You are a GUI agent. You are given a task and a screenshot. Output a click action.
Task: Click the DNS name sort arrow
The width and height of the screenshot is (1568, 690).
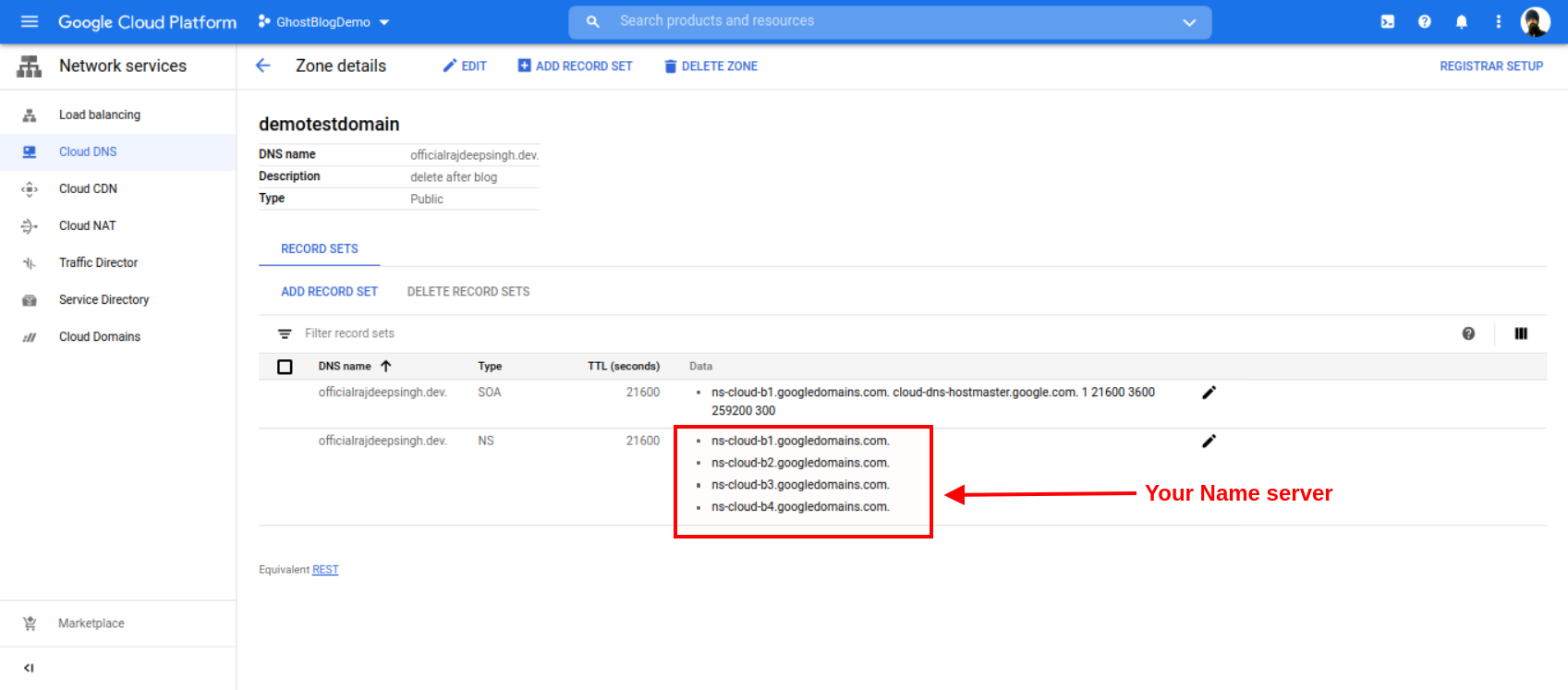click(386, 366)
